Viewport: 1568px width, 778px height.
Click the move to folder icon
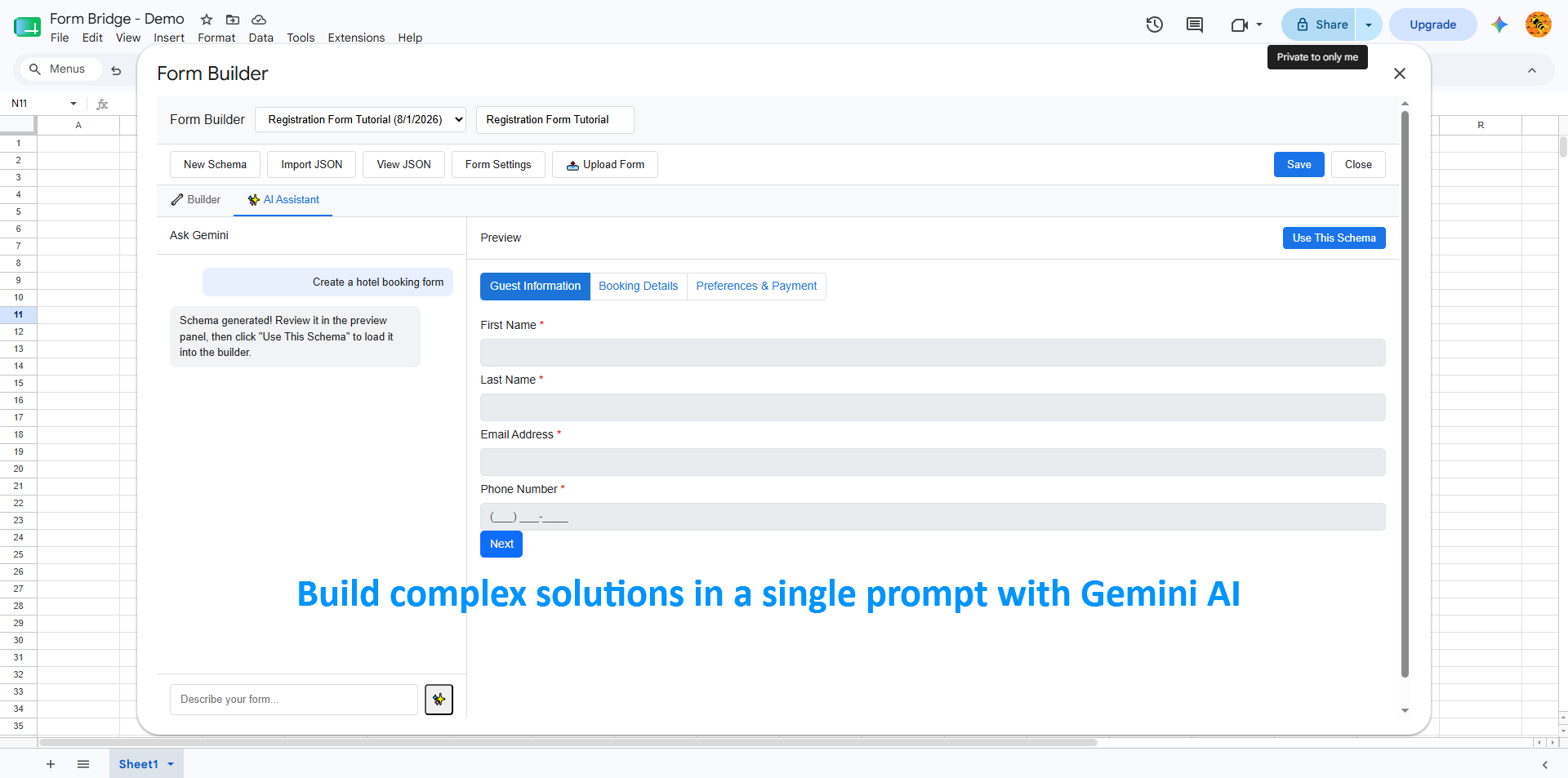pos(233,19)
